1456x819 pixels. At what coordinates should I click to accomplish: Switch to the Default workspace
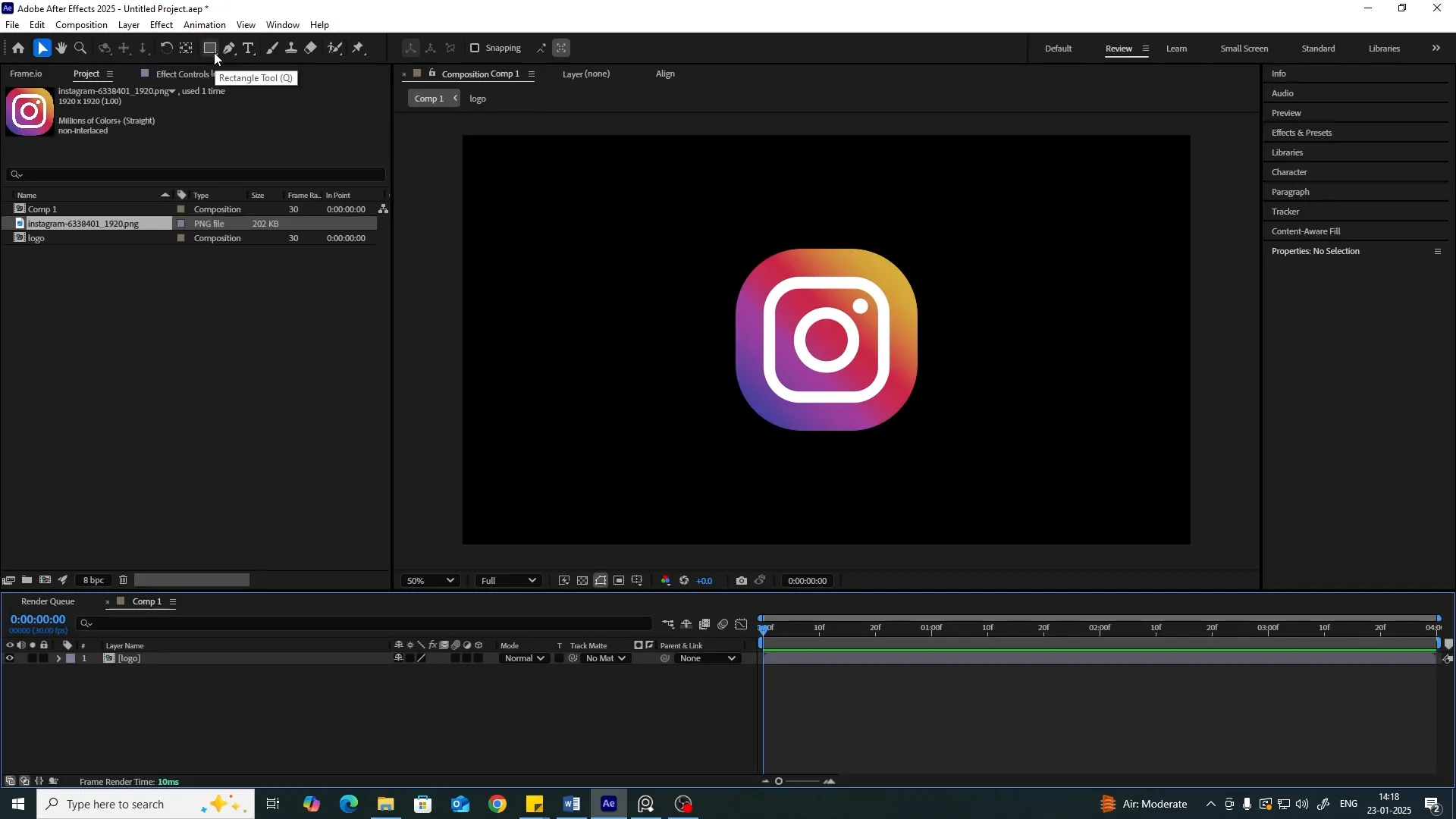pos(1058,48)
